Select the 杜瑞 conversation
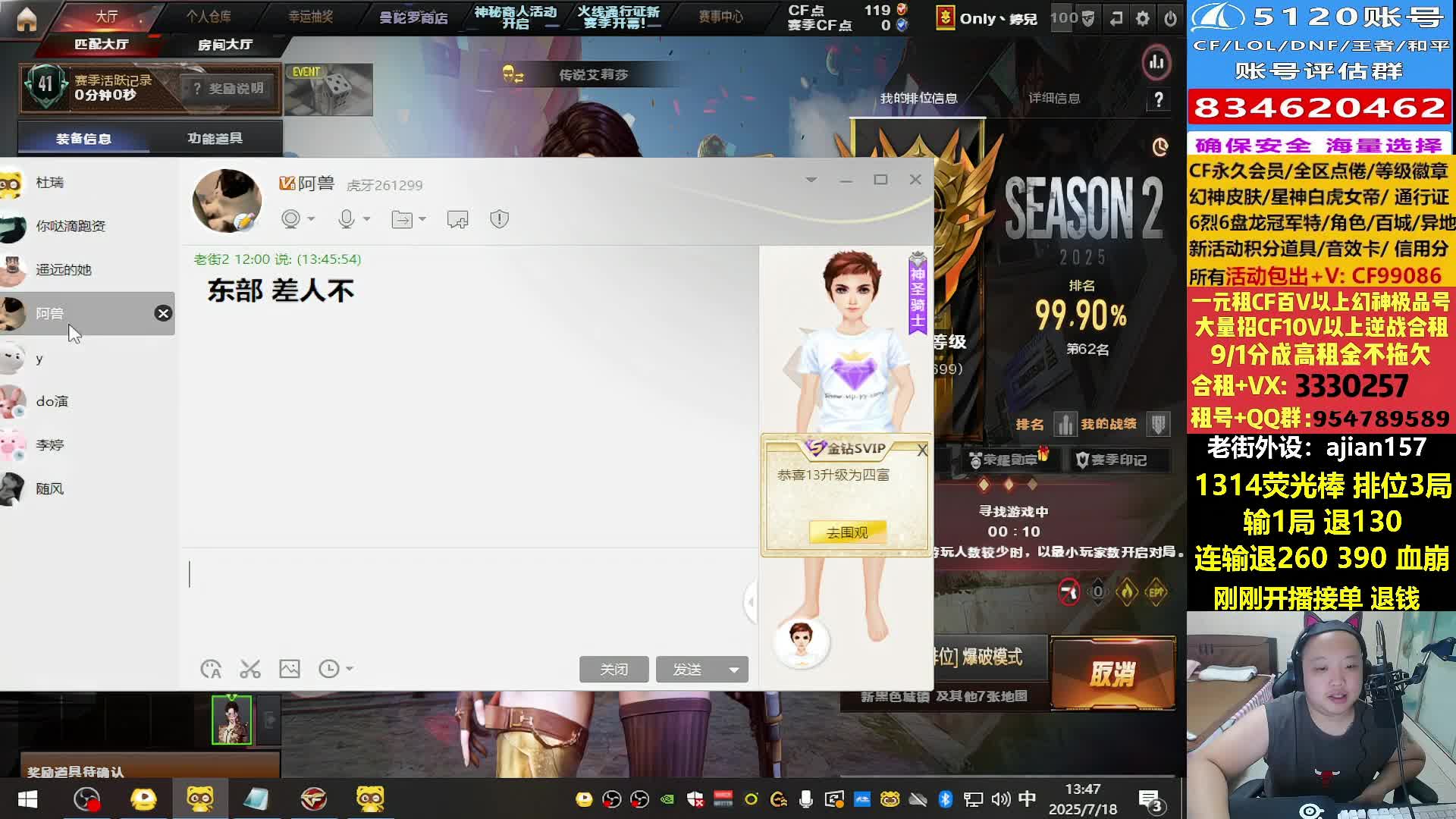 [87, 182]
